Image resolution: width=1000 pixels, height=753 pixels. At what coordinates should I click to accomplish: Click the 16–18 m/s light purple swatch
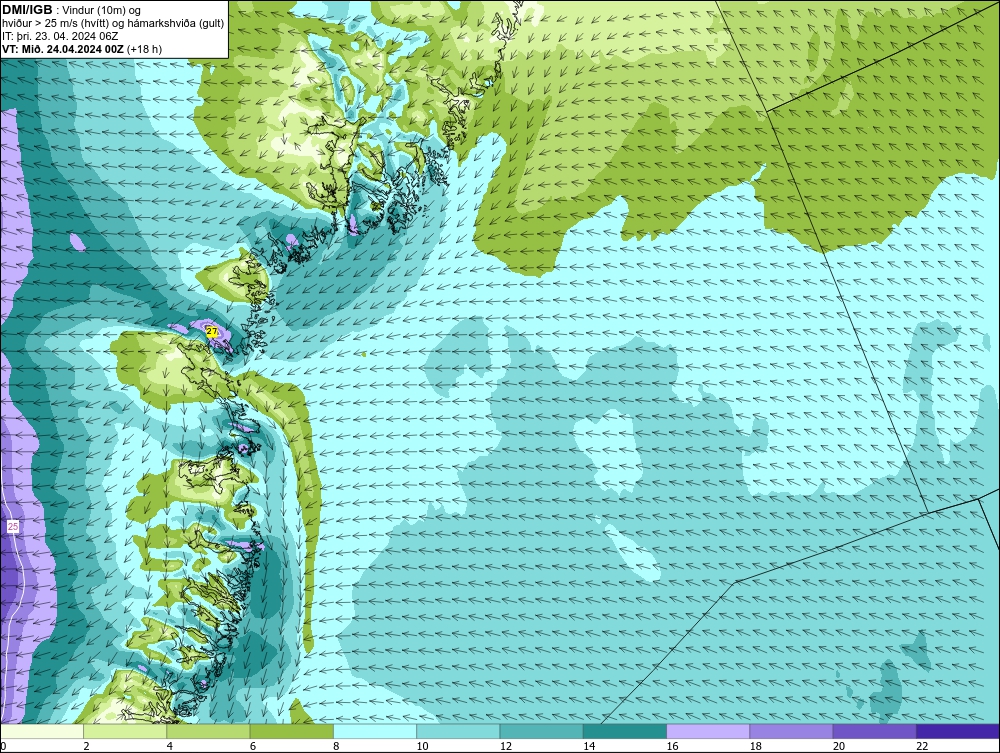click(708, 731)
